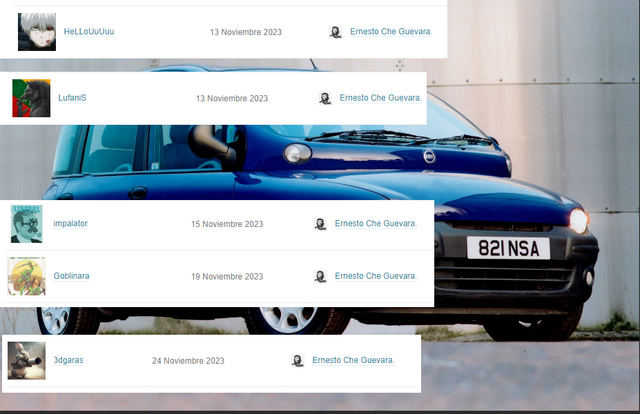The width and height of the screenshot is (640, 414).
Task: Open Ernesto Che Guevara link in LufaniS row
Action: coord(380,98)
